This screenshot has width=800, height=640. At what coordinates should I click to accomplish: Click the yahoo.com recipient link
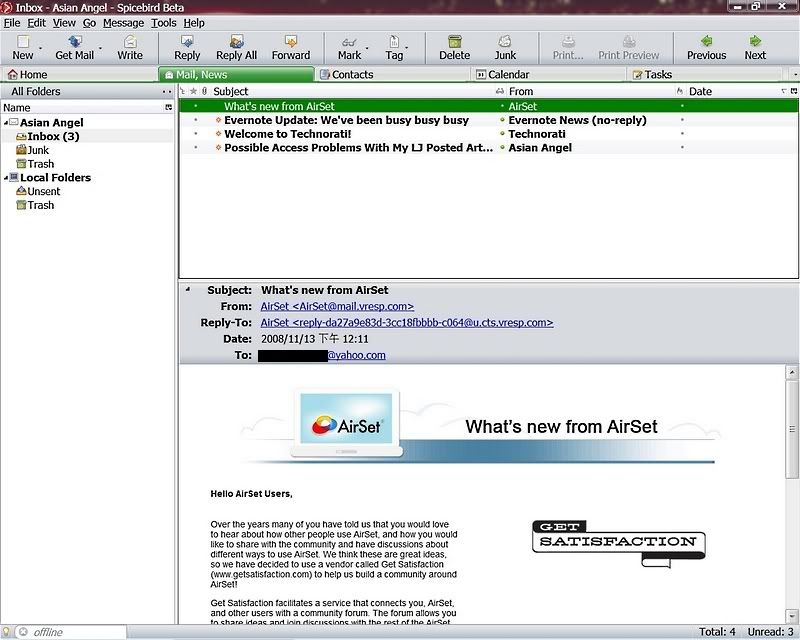coord(356,355)
